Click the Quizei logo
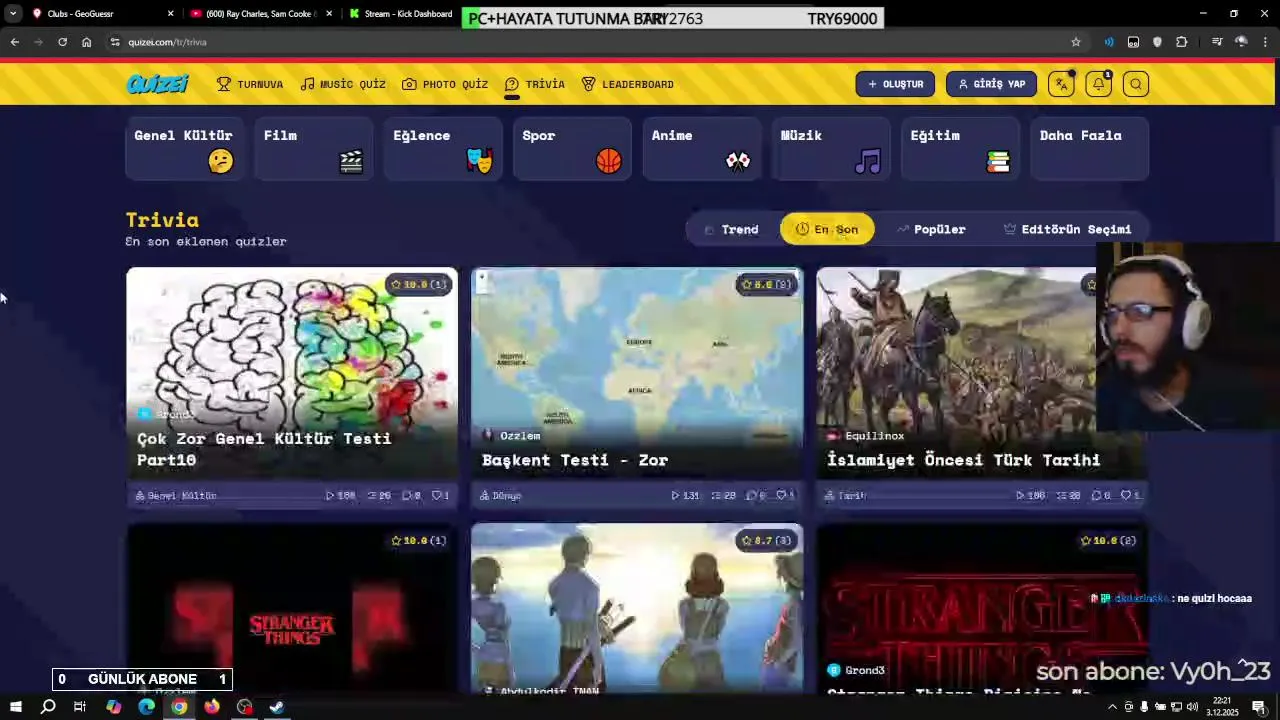The image size is (1280, 720). (x=157, y=84)
